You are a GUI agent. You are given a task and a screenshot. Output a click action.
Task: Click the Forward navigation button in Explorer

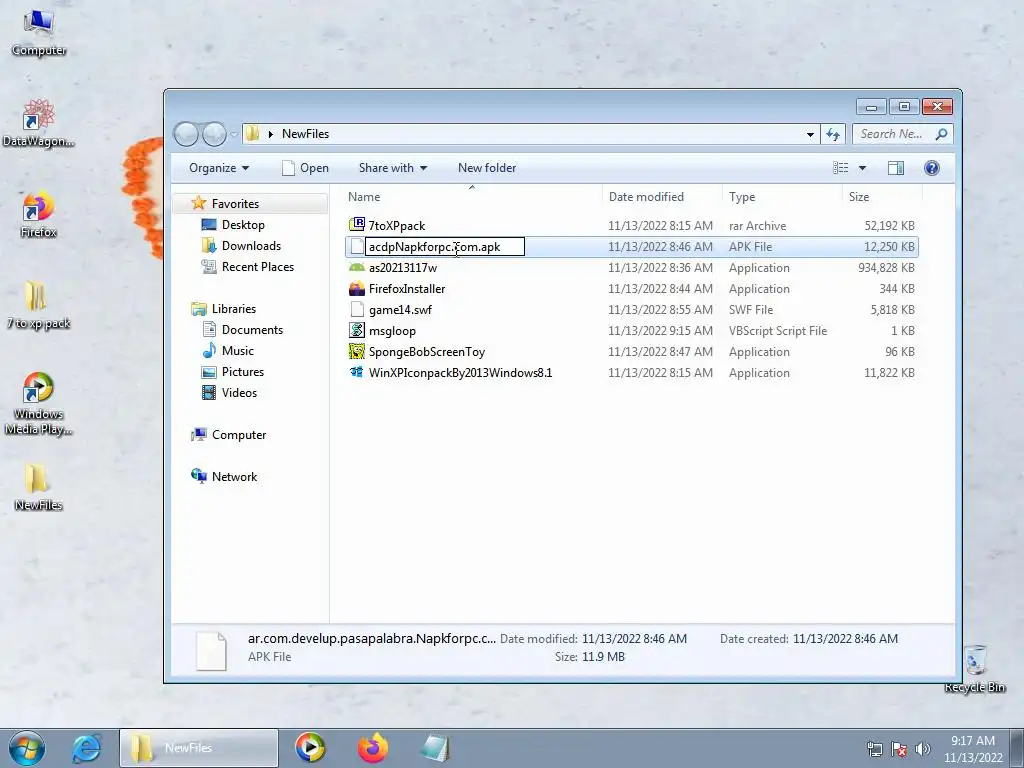(214, 134)
